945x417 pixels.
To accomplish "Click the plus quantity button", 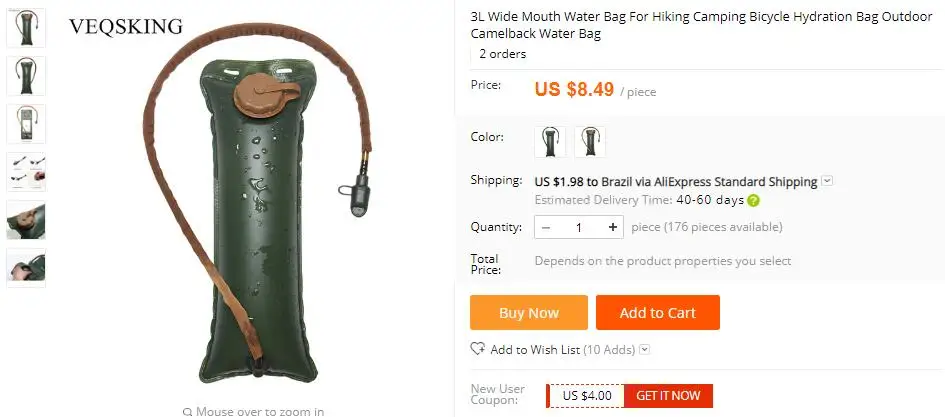I will pos(613,227).
